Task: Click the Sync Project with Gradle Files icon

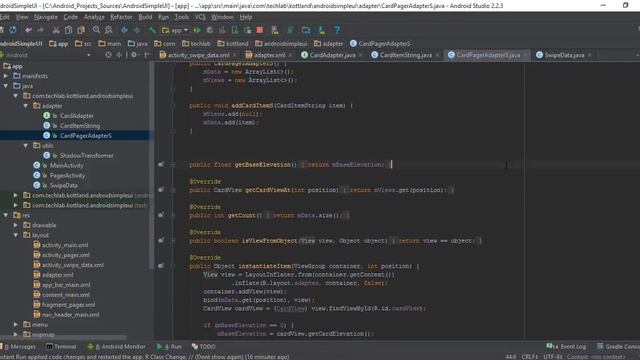Action: point(290,30)
